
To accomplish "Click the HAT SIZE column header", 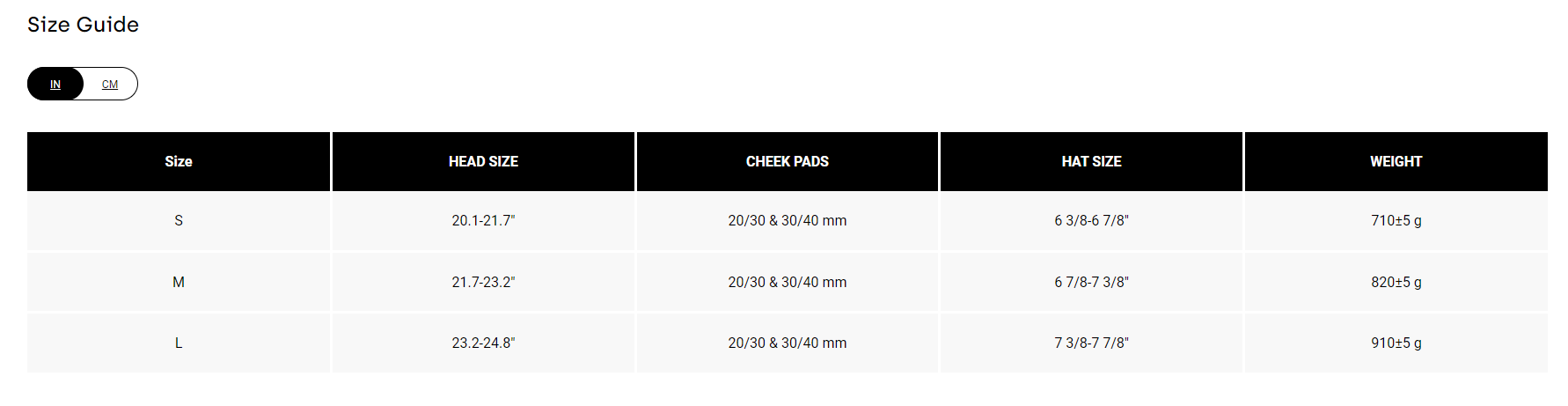I will pos(1091,161).
